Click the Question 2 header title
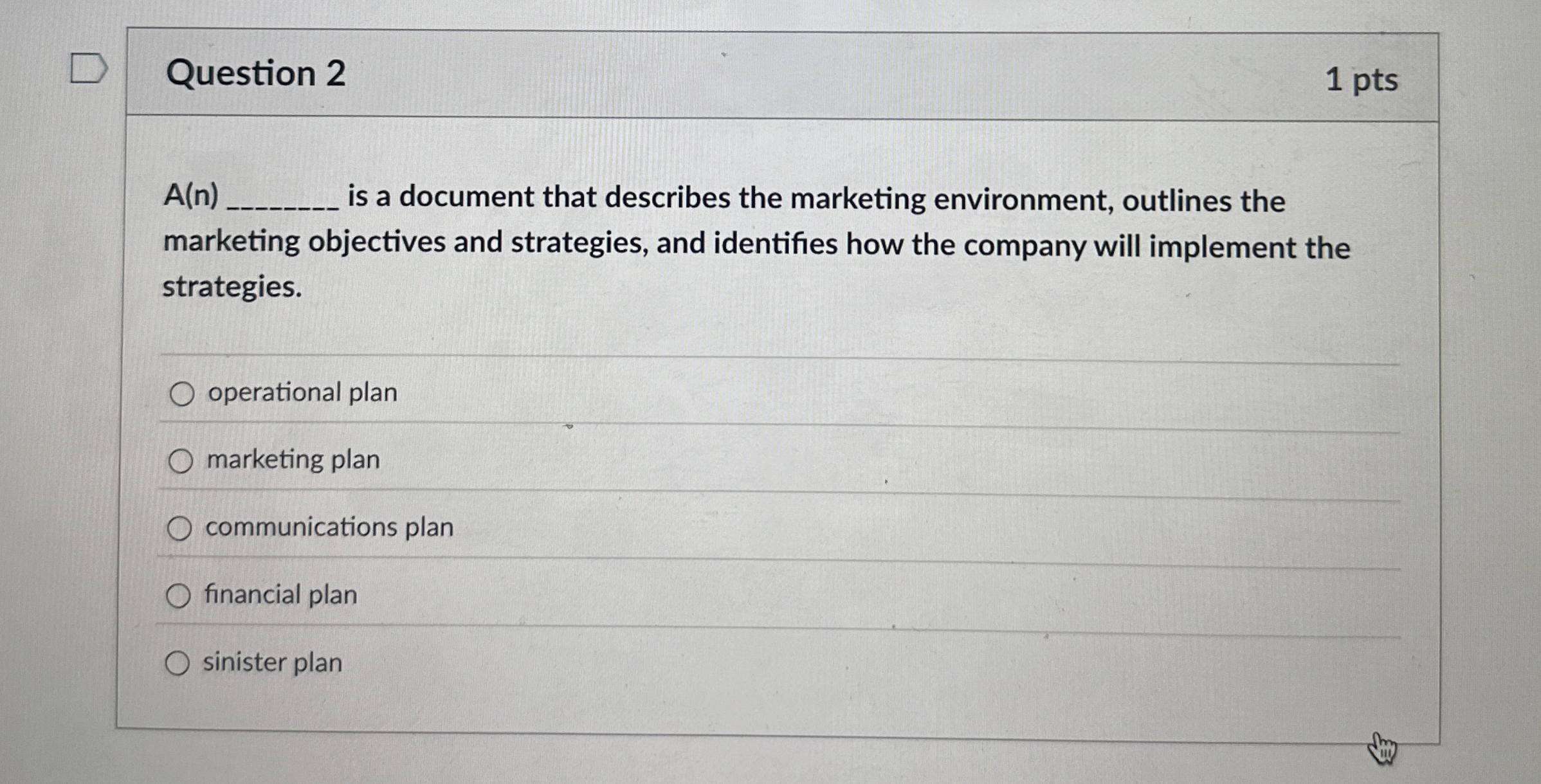Image resolution: width=1541 pixels, height=784 pixels. pyautogui.click(x=253, y=74)
